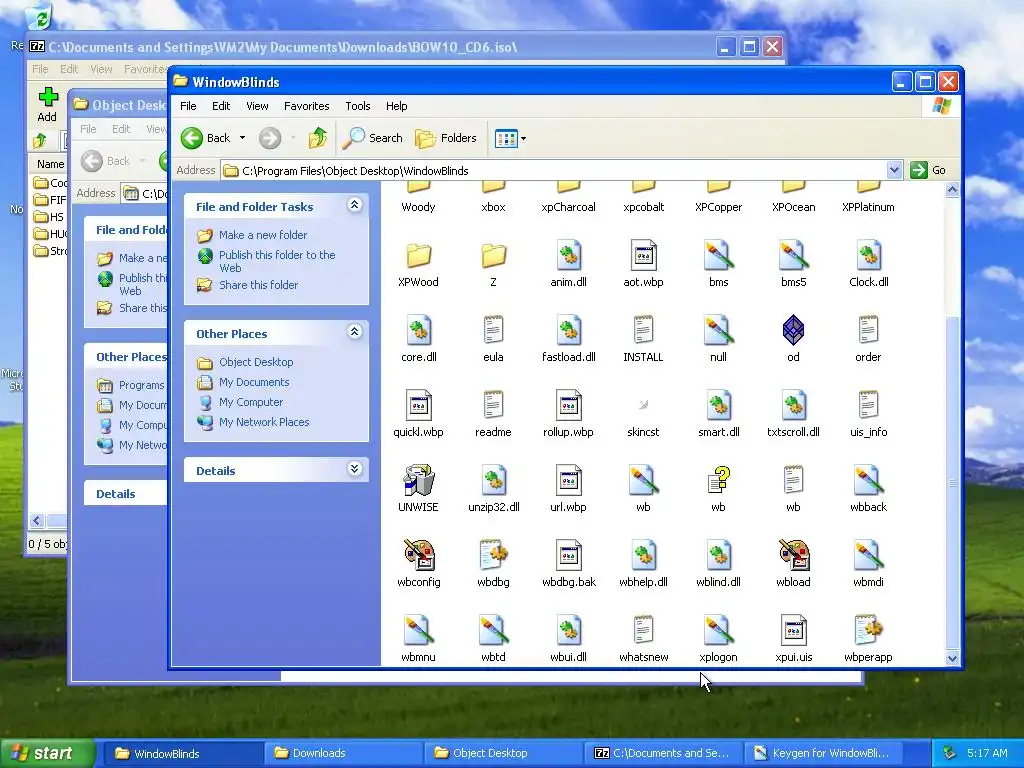Select the Z folder
The image size is (1024, 768).
click(493, 255)
